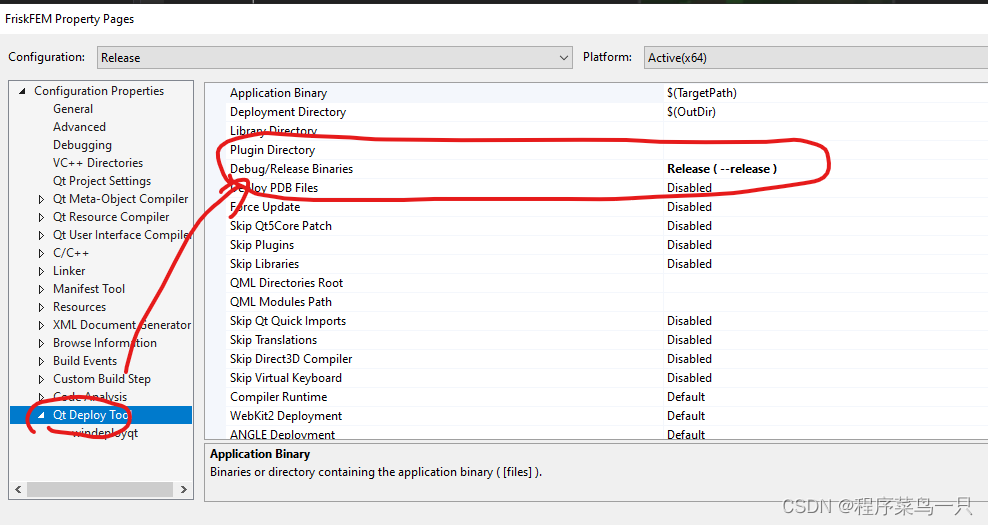The height and width of the screenshot is (525, 988).
Task: Select Advanced in the properties tree
Action: pyautogui.click(x=79, y=127)
